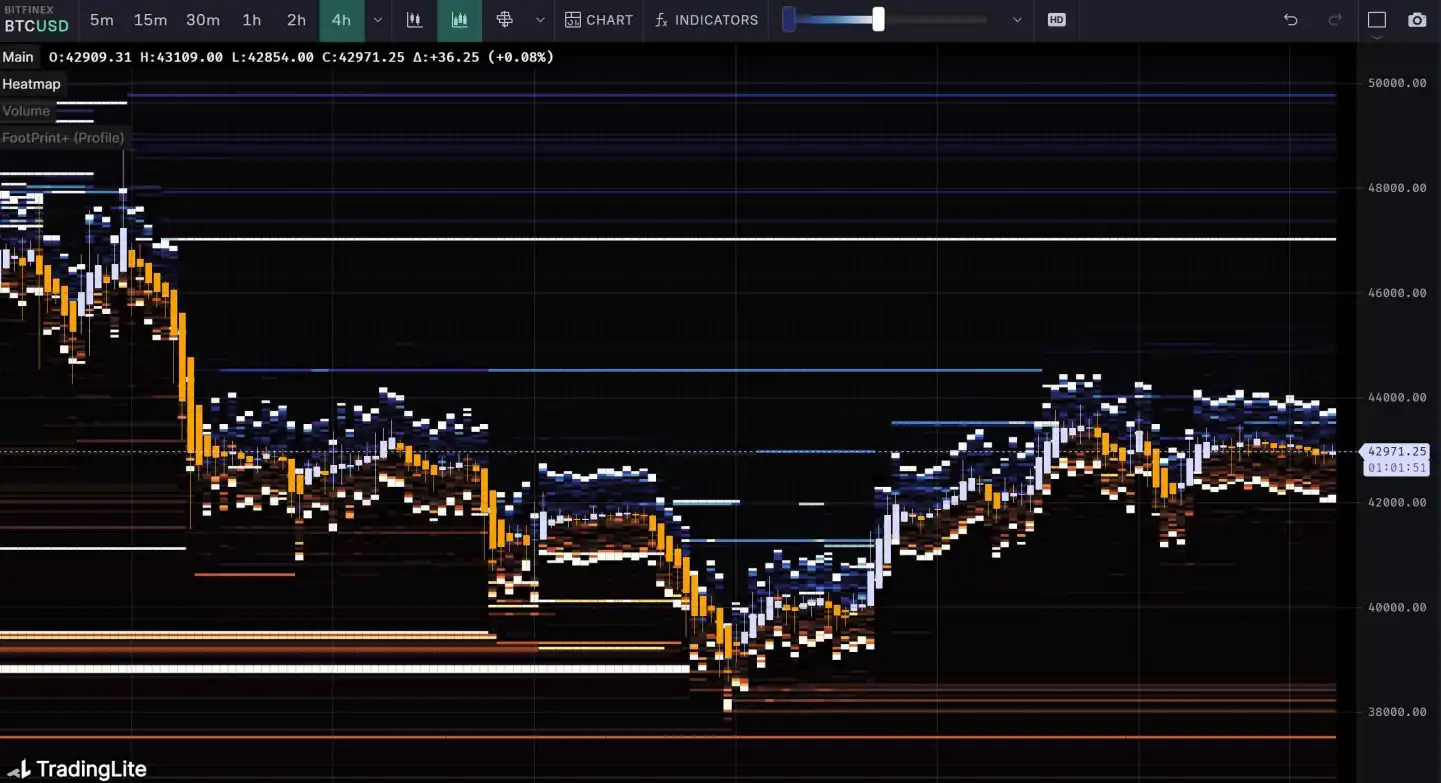The image size is (1441, 783).
Task: Click the heatmap intensity slider's white handle
Action: [878, 19]
